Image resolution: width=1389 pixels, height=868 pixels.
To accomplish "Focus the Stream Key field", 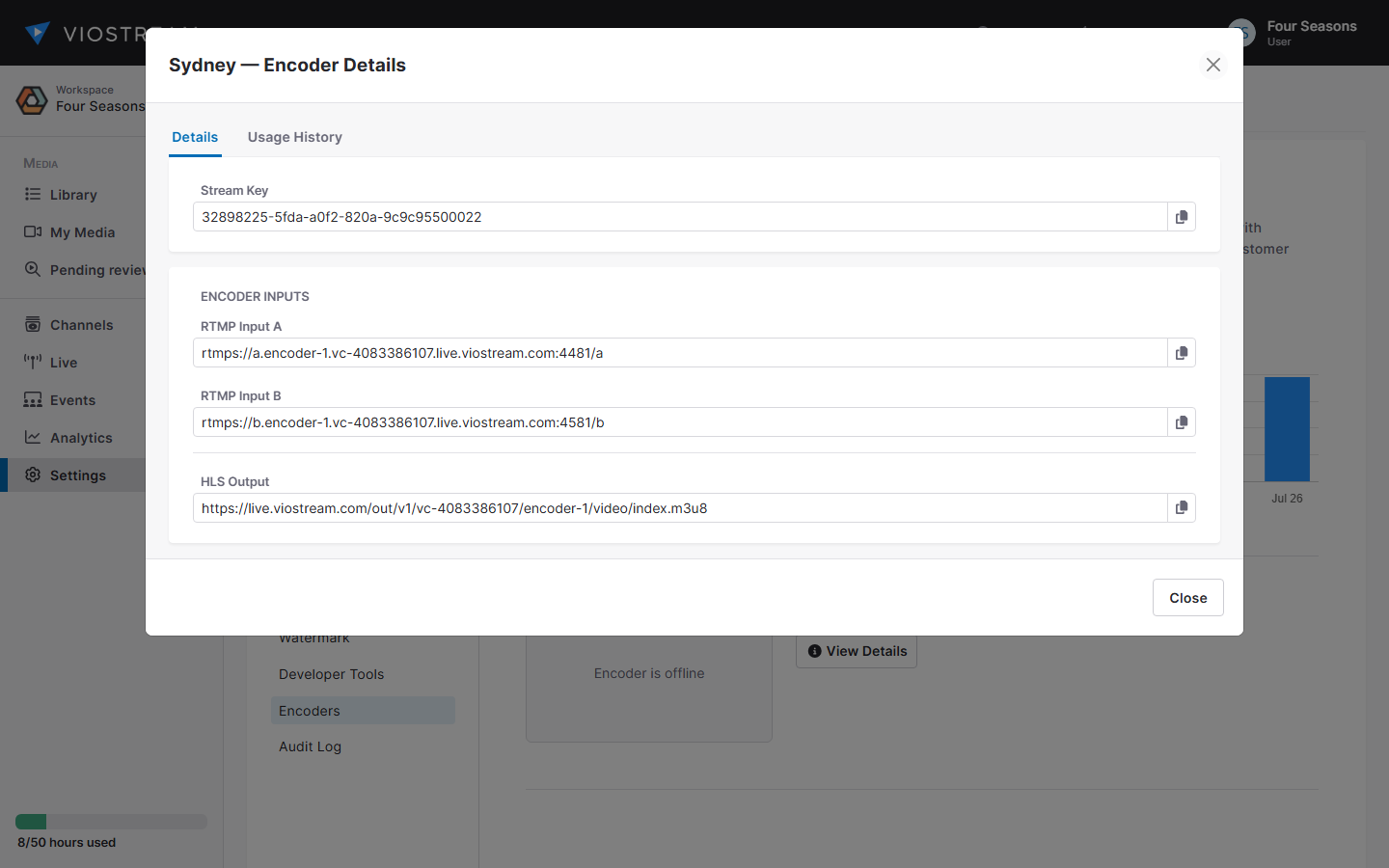I will point(680,217).
